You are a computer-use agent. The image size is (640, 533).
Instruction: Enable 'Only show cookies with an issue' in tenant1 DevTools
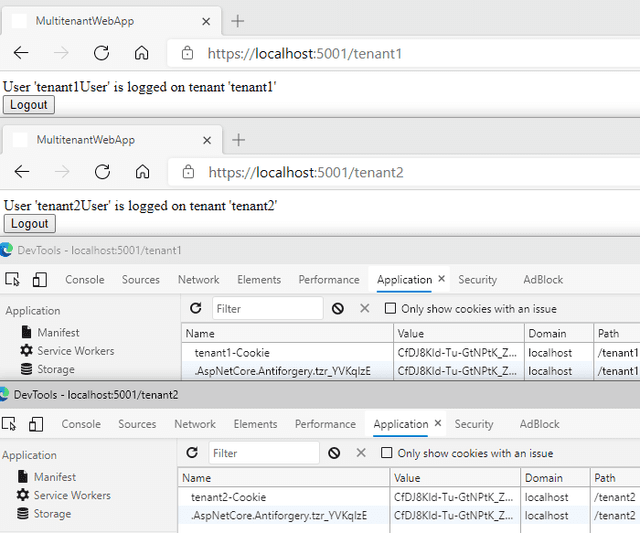tap(390, 309)
